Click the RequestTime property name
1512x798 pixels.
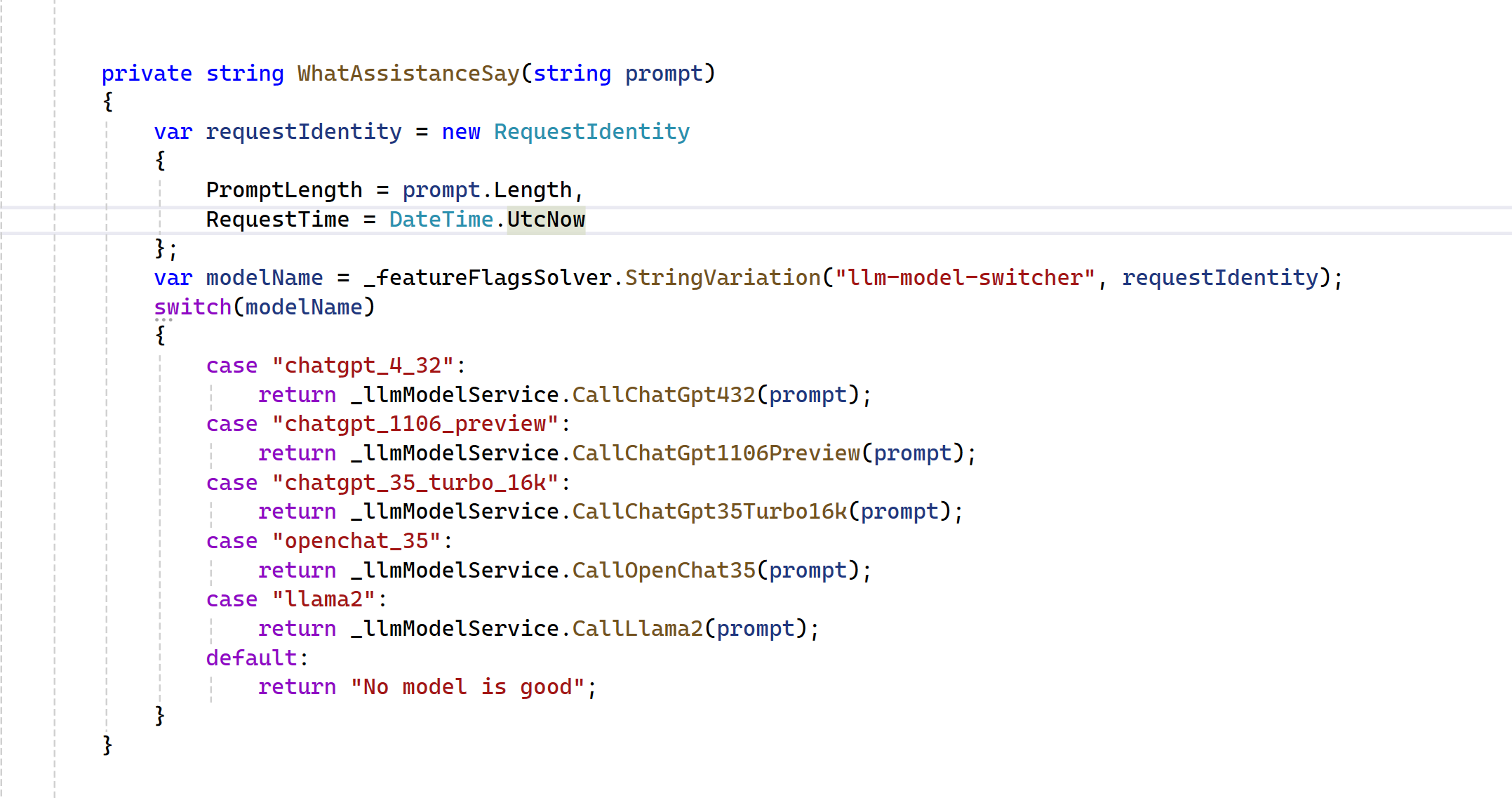[278, 220]
